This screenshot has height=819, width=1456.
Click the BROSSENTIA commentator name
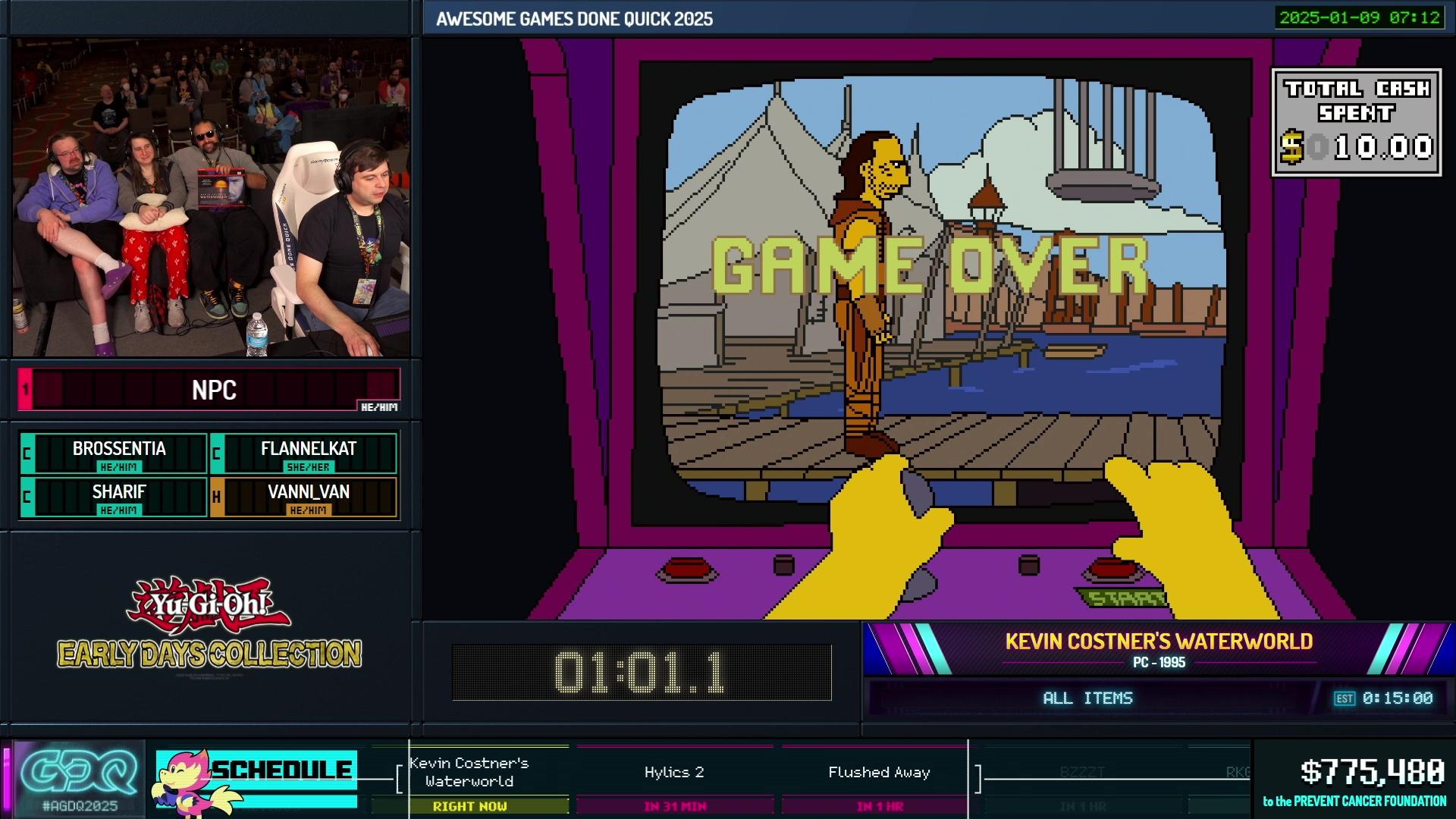tap(119, 448)
